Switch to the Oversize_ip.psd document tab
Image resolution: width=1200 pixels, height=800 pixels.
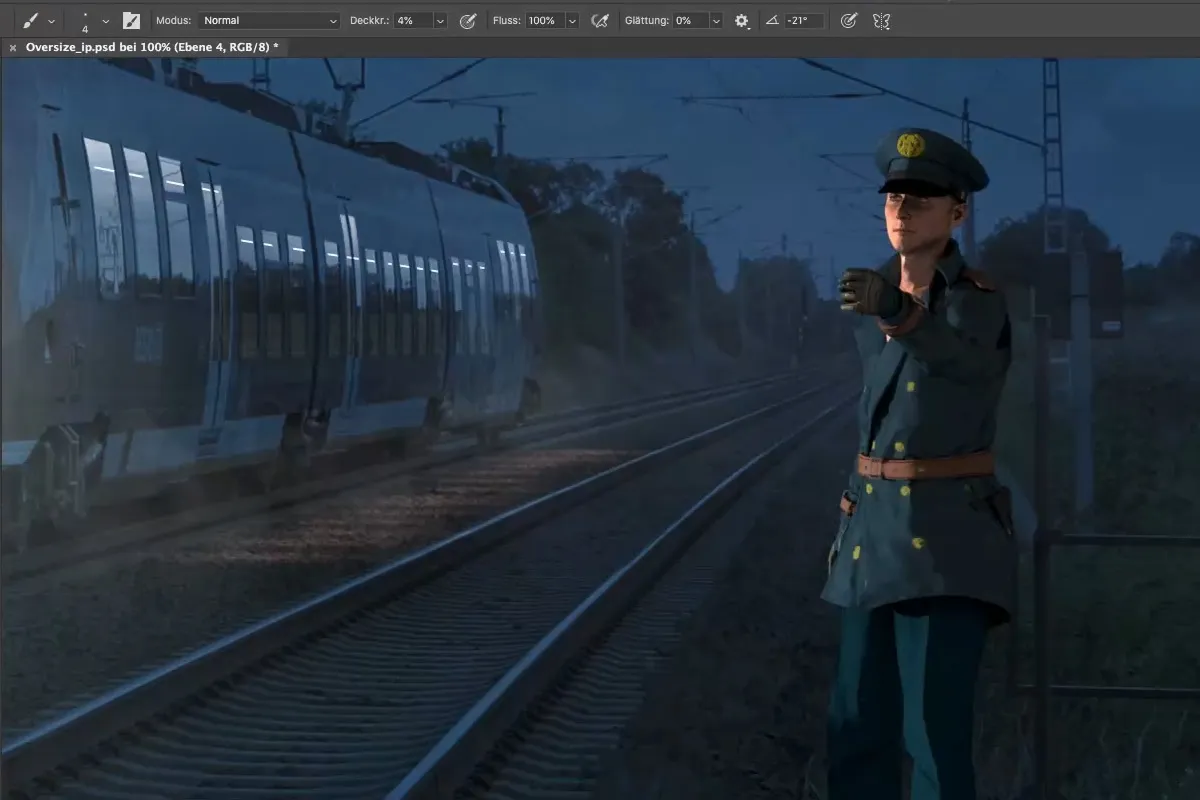[x=148, y=46]
